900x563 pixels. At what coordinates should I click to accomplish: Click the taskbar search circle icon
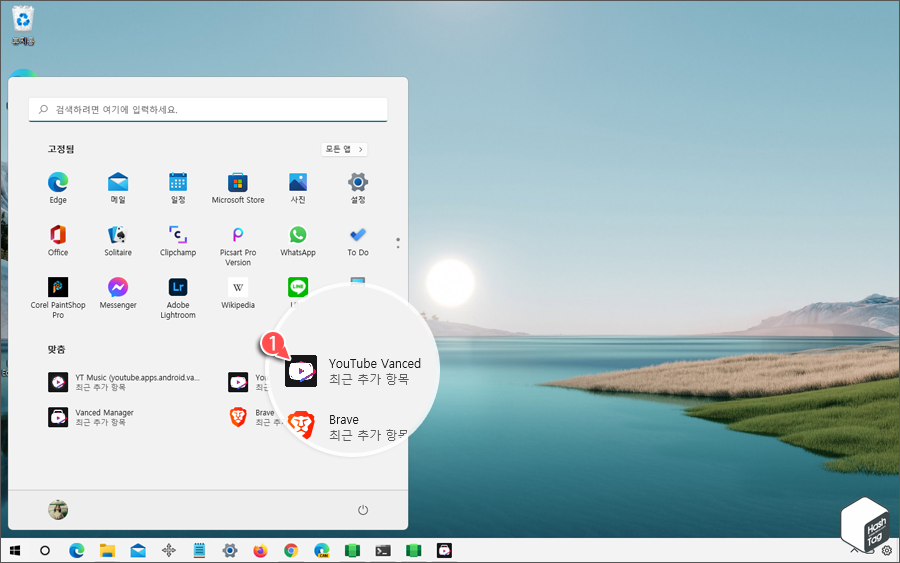click(x=45, y=551)
